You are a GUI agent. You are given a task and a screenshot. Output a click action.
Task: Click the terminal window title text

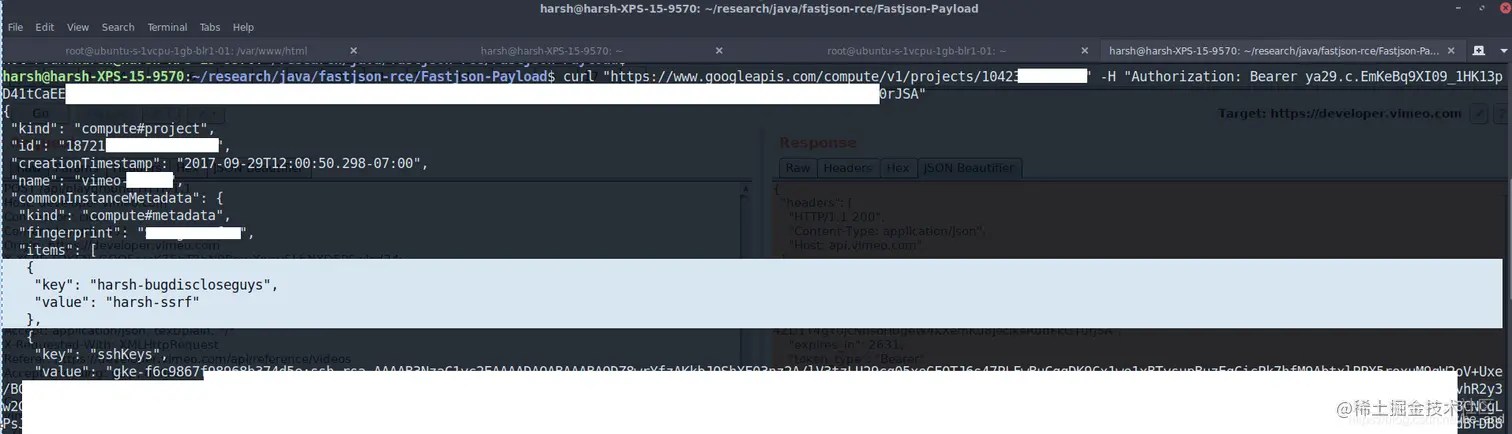pos(758,9)
